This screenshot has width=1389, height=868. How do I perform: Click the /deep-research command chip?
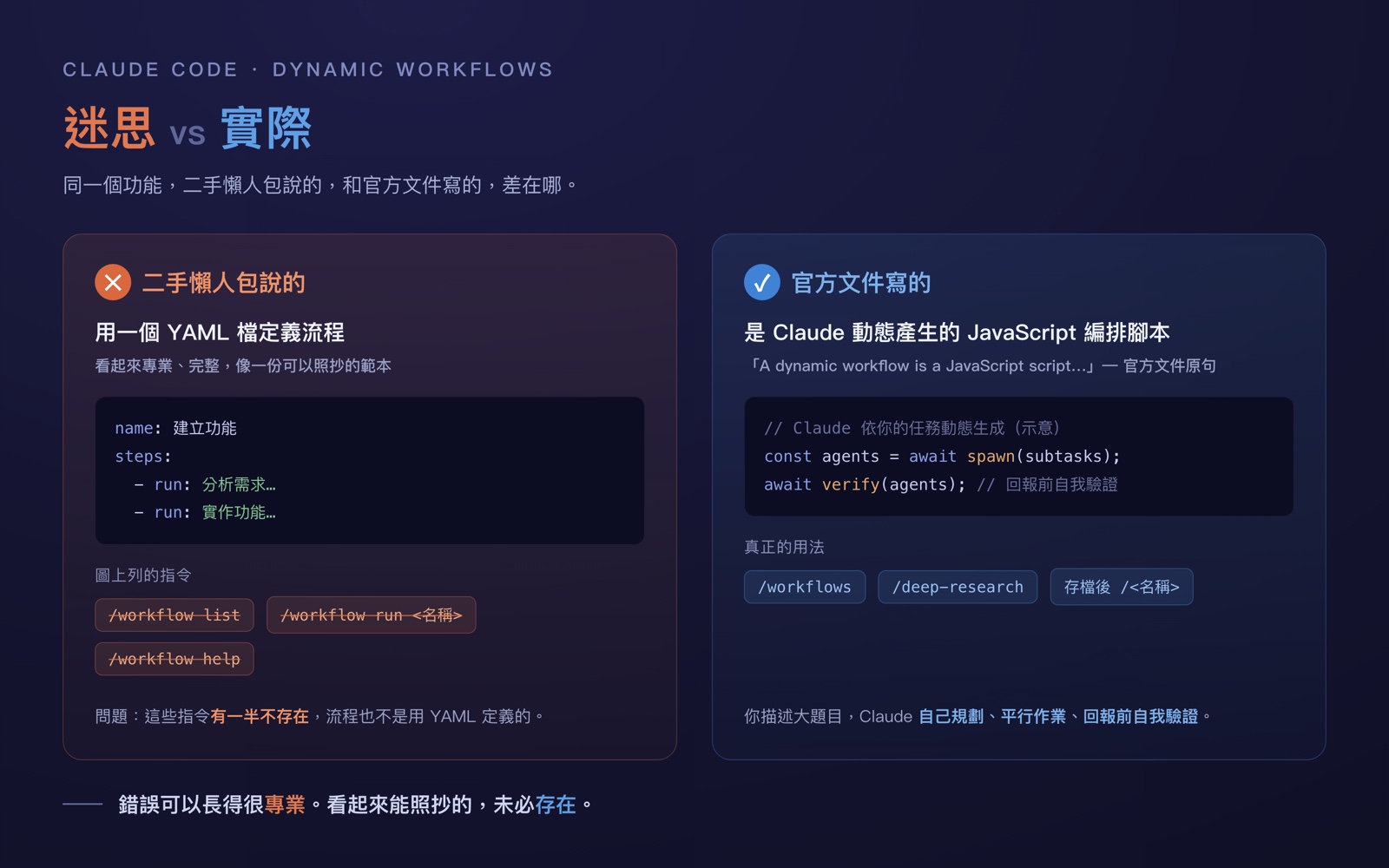[x=958, y=587]
